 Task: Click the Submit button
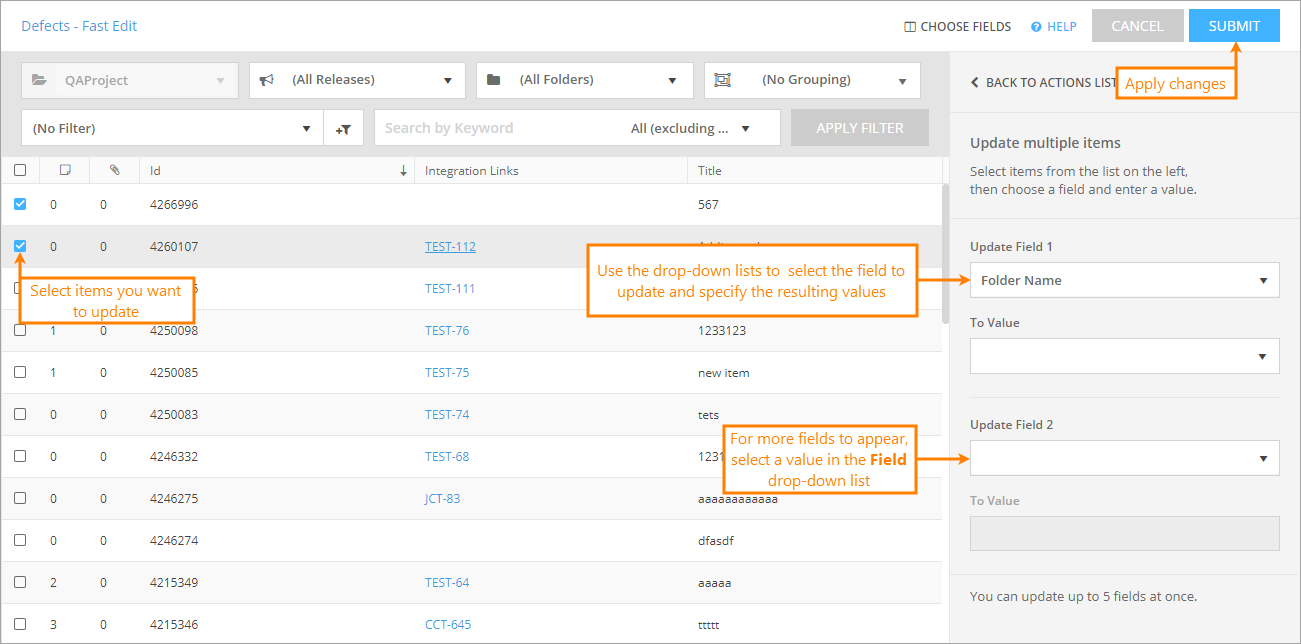click(x=1234, y=26)
